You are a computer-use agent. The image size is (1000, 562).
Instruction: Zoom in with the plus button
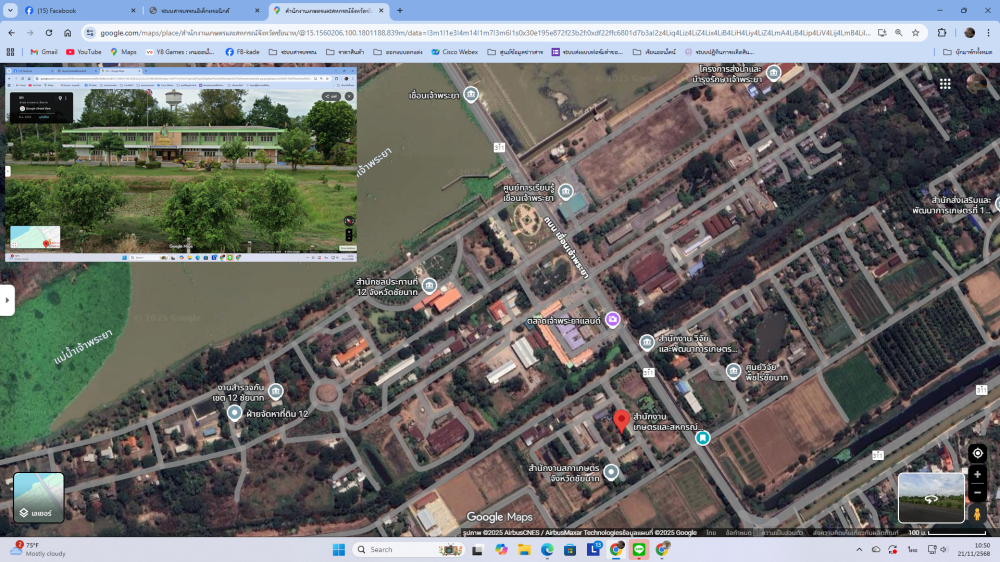tap(977, 474)
